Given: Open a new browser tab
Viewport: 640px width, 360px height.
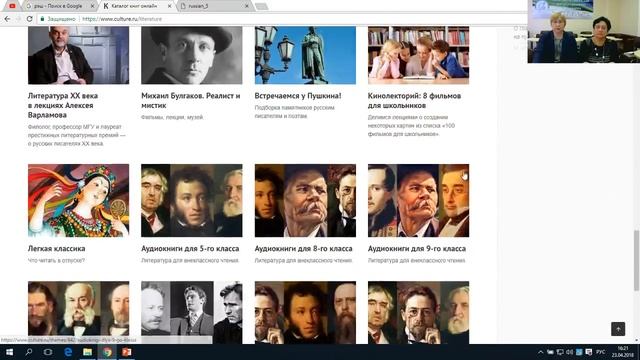Looking at the screenshot, I should click(x=262, y=7).
